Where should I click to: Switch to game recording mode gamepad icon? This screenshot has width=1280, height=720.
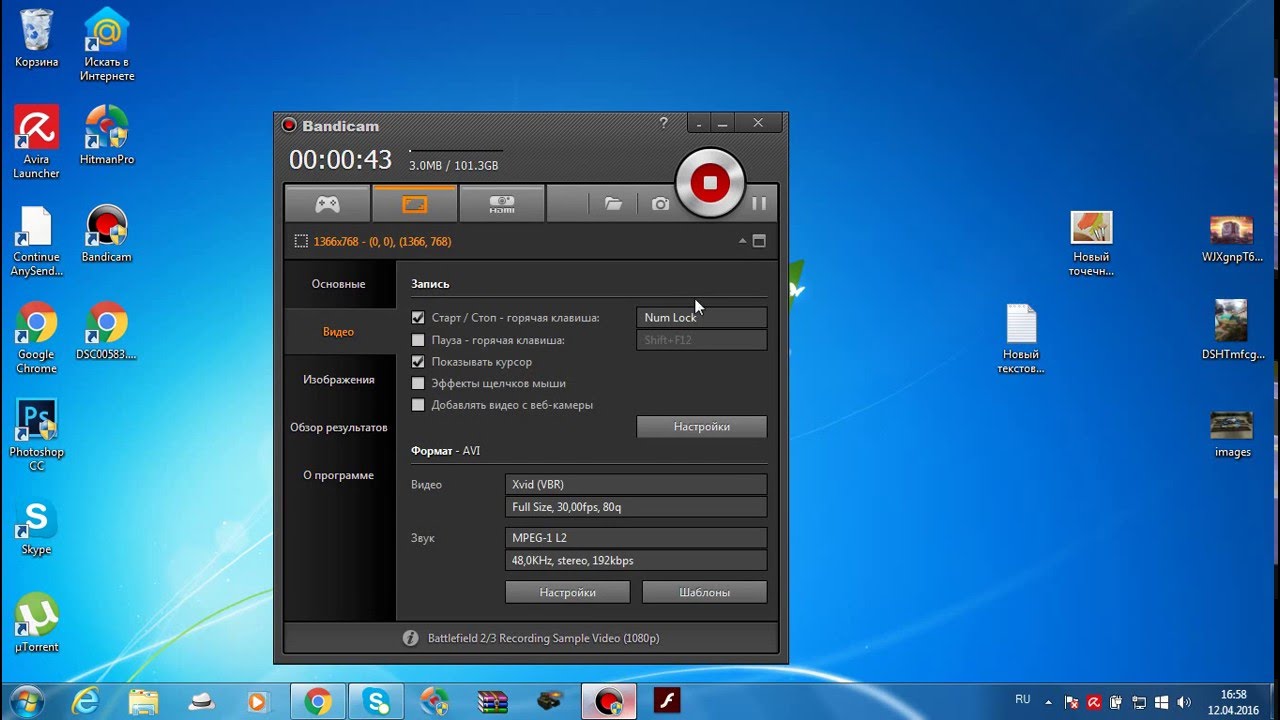328,204
